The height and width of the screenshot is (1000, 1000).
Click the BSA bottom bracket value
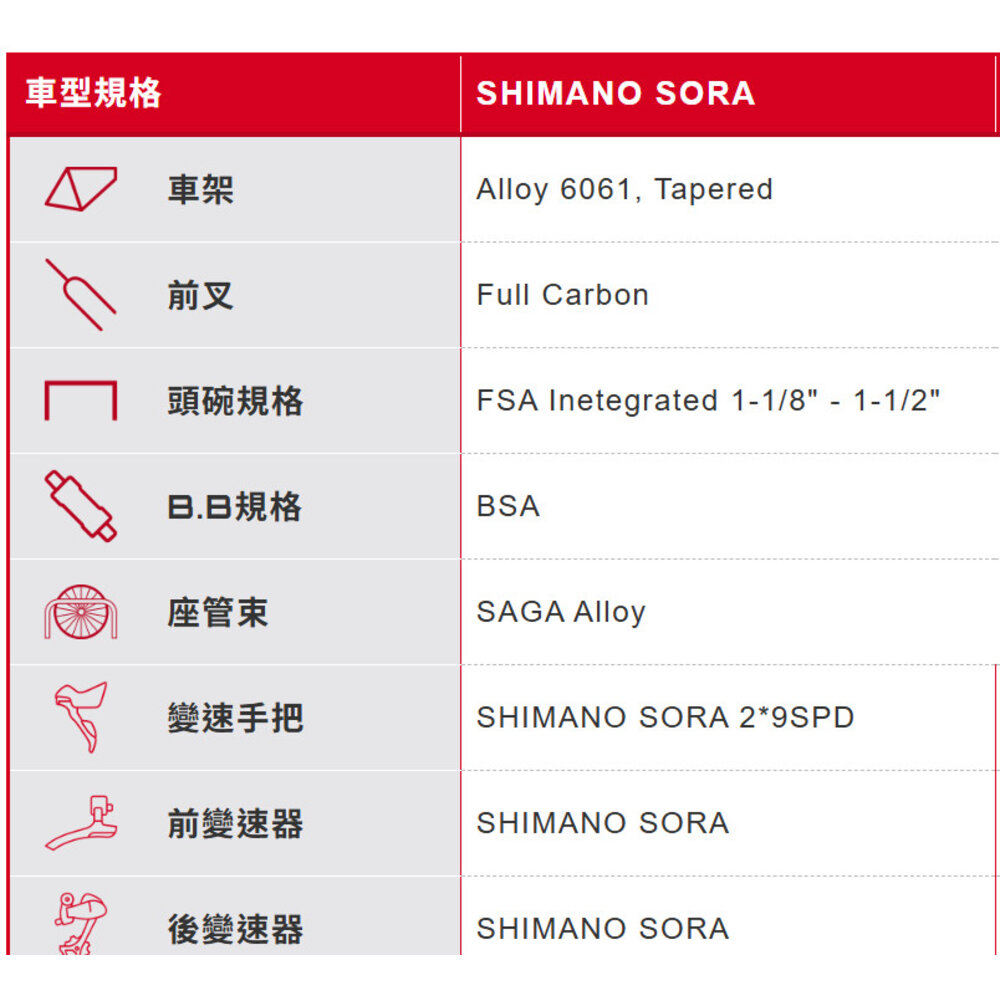click(508, 506)
